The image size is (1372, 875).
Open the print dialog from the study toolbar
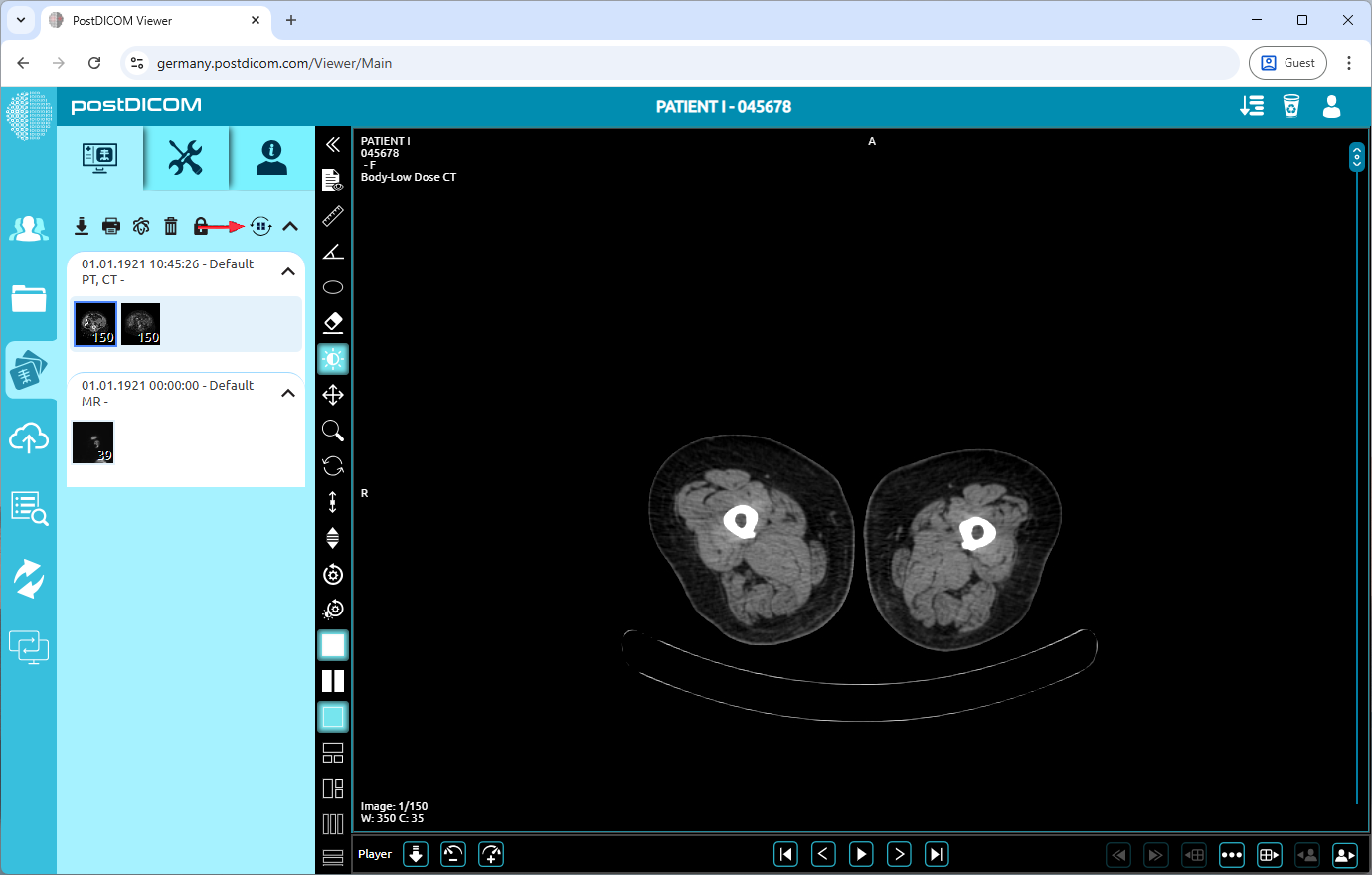pyautogui.click(x=110, y=226)
